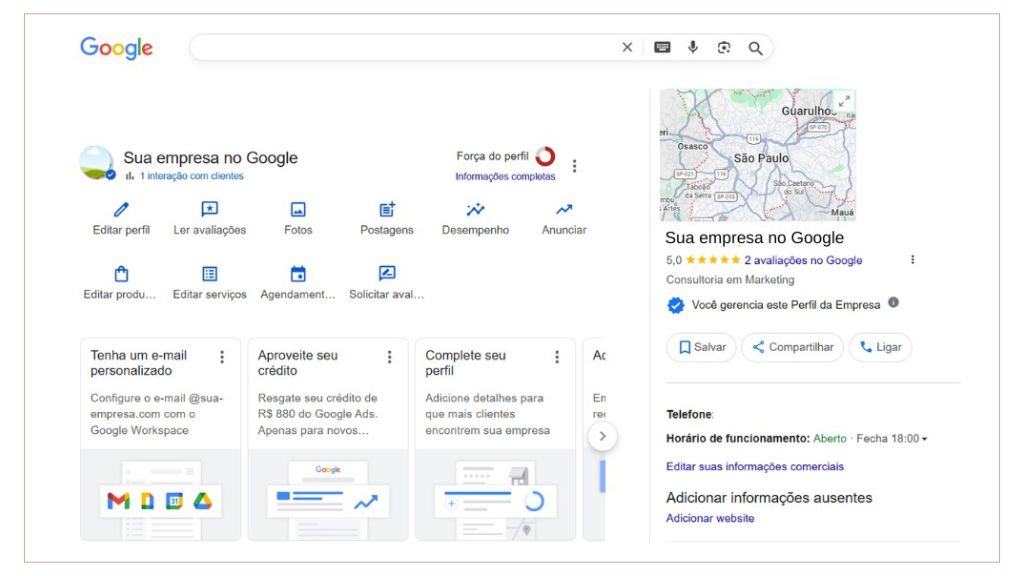The height and width of the screenshot is (576, 1024).
Task: Open options menu on e-mail personalizado card
Action: pos(222,357)
